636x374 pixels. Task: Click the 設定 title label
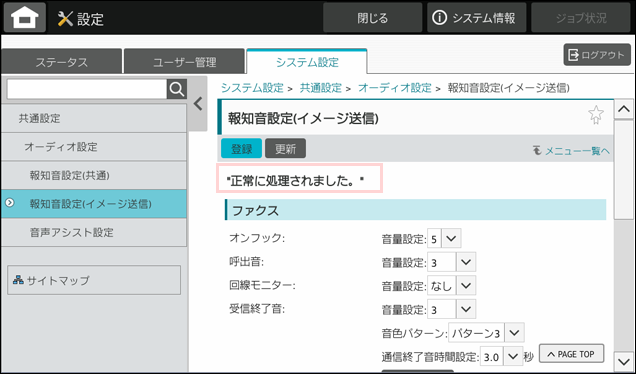pos(90,19)
